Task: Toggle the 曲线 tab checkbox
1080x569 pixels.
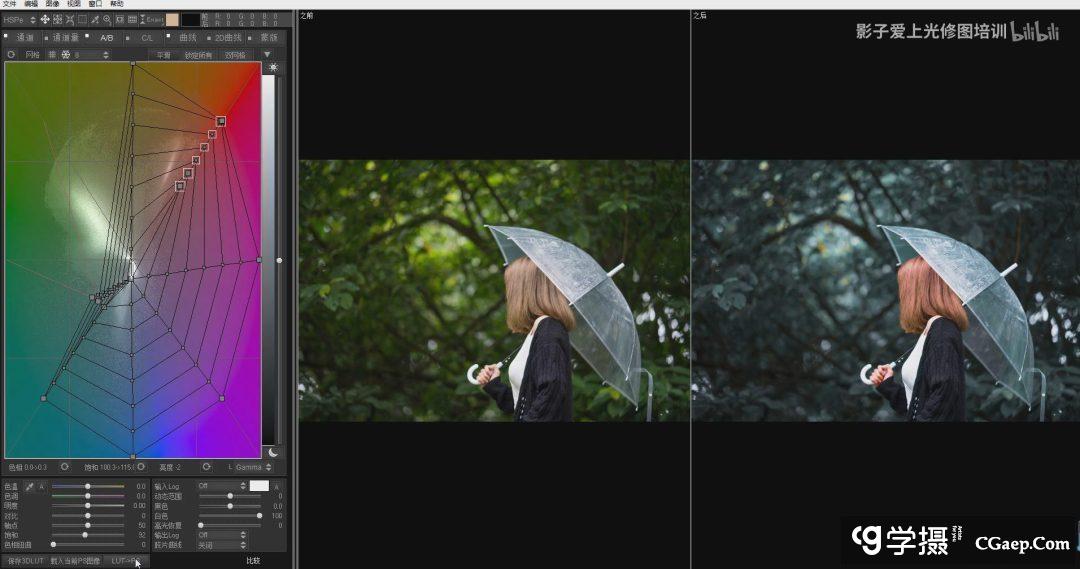Action: [x=169, y=37]
